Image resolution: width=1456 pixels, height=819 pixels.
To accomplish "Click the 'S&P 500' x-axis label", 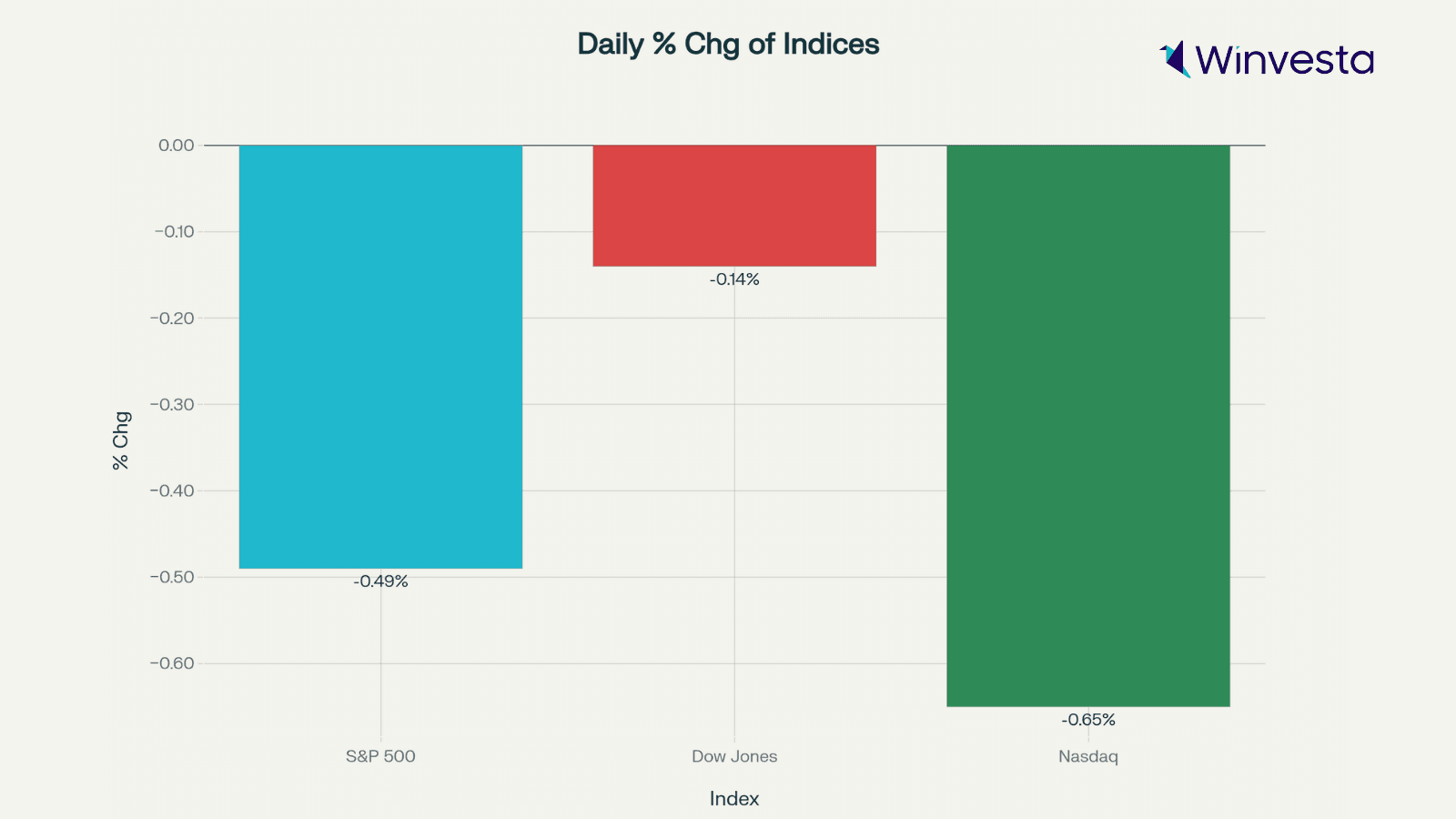I will 380,756.
